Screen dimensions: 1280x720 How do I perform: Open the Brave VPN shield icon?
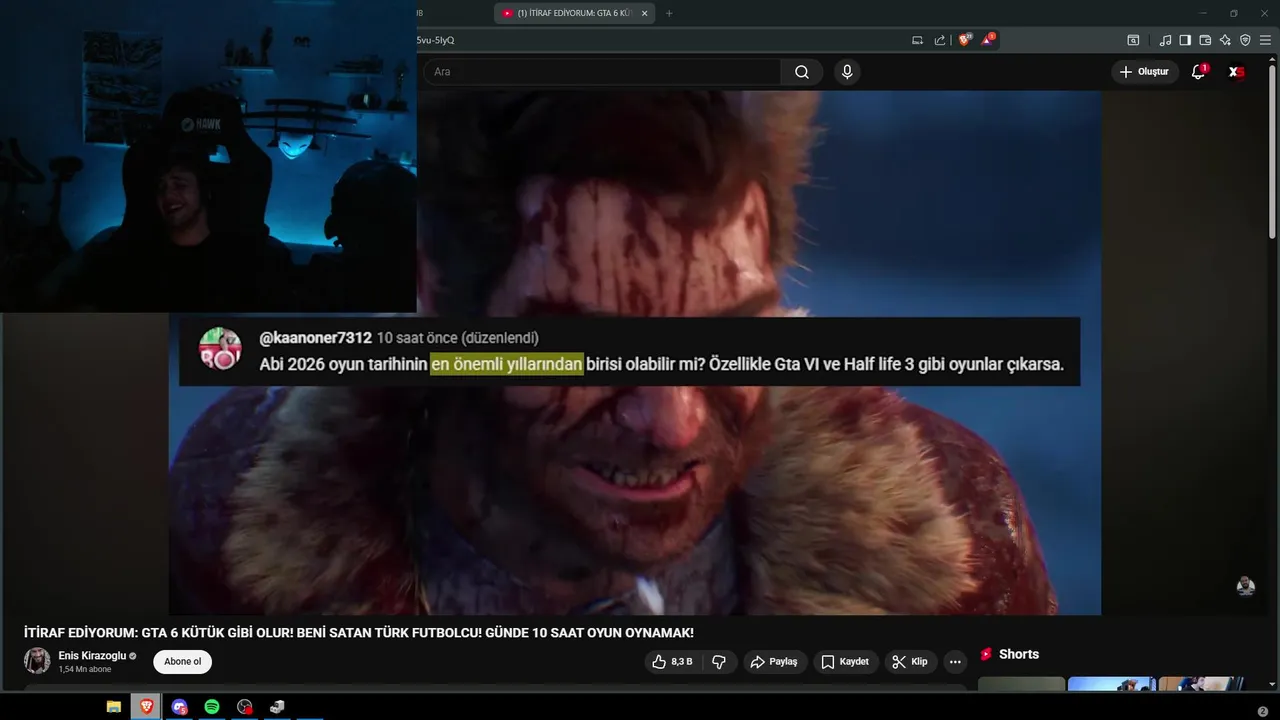pyautogui.click(x=1245, y=40)
